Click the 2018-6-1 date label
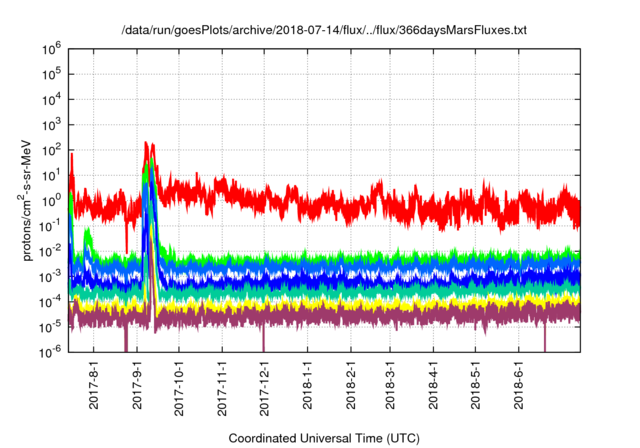The image size is (640, 448). click(x=518, y=385)
